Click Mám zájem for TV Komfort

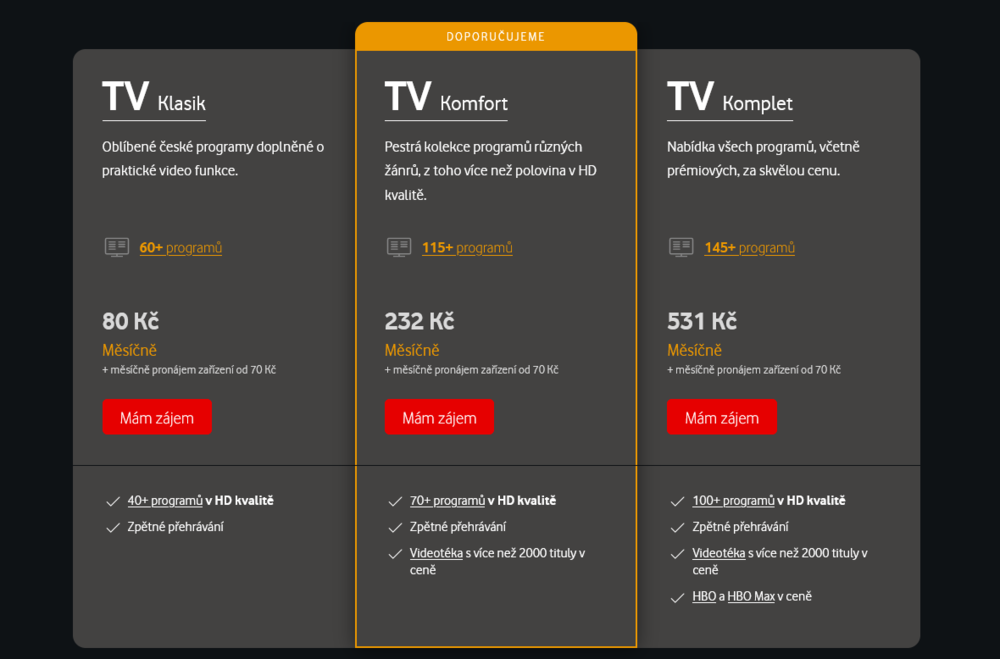point(439,417)
